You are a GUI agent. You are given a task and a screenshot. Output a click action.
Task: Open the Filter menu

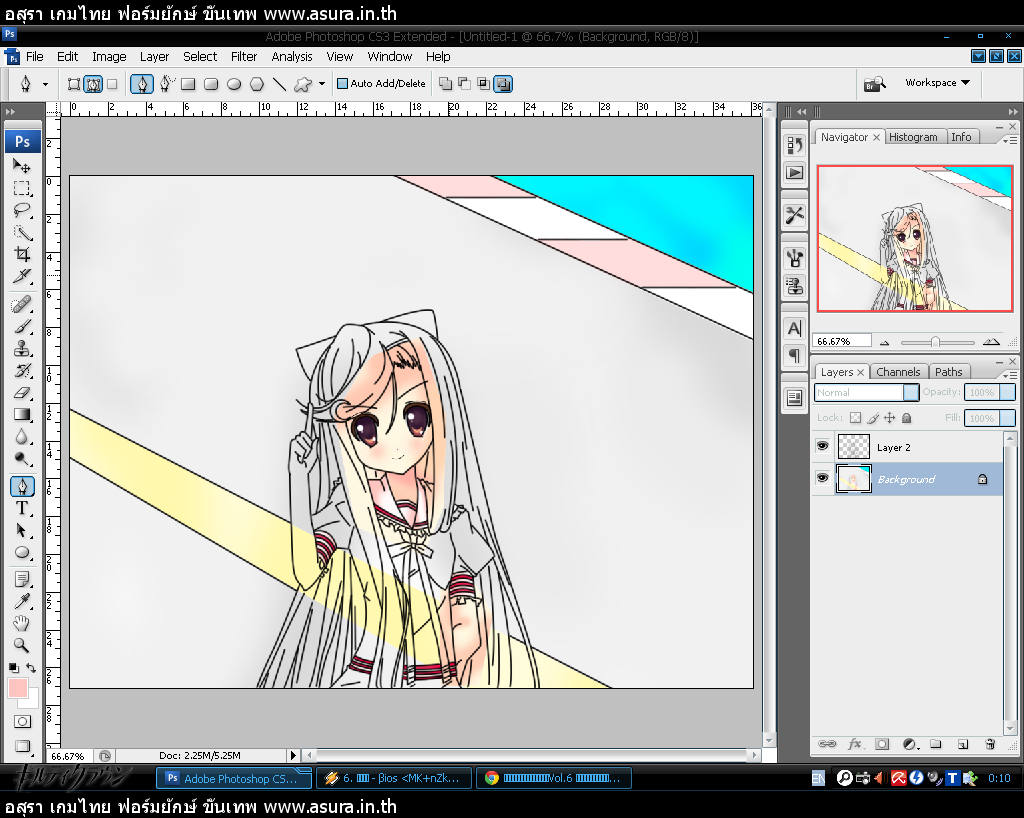(x=244, y=57)
